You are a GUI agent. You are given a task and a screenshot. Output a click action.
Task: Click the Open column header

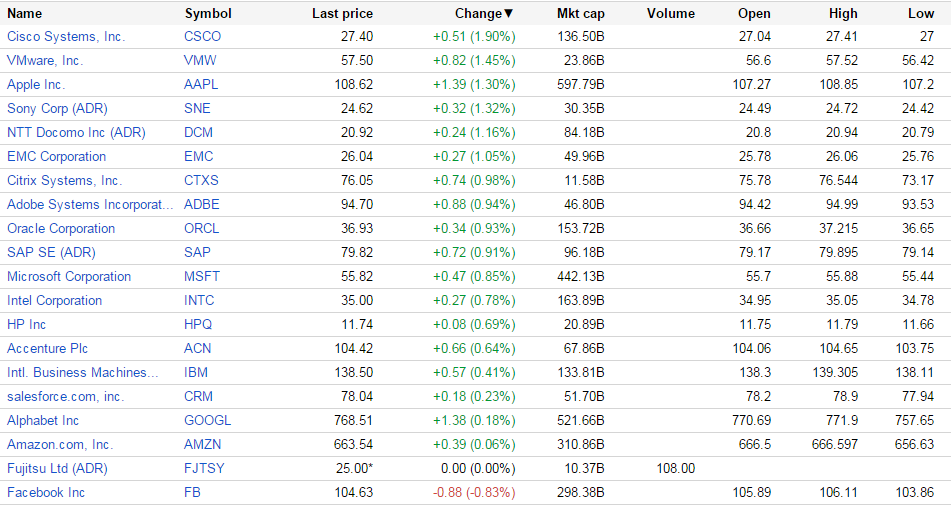[x=754, y=14]
